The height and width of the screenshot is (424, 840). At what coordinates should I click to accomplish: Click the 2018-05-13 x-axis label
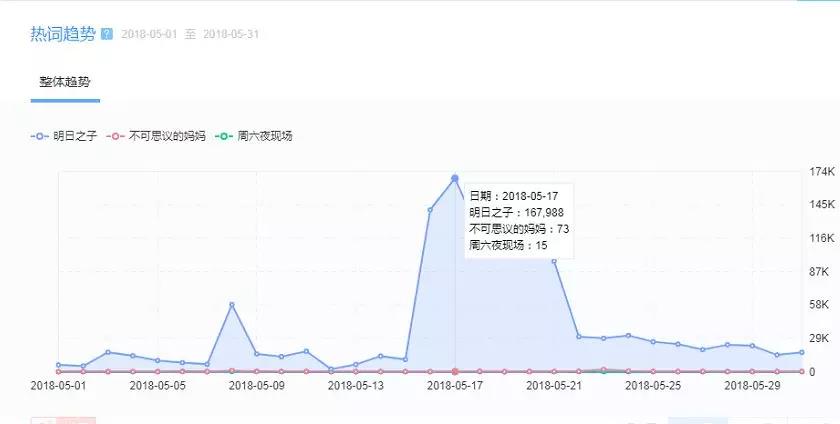coord(356,385)
